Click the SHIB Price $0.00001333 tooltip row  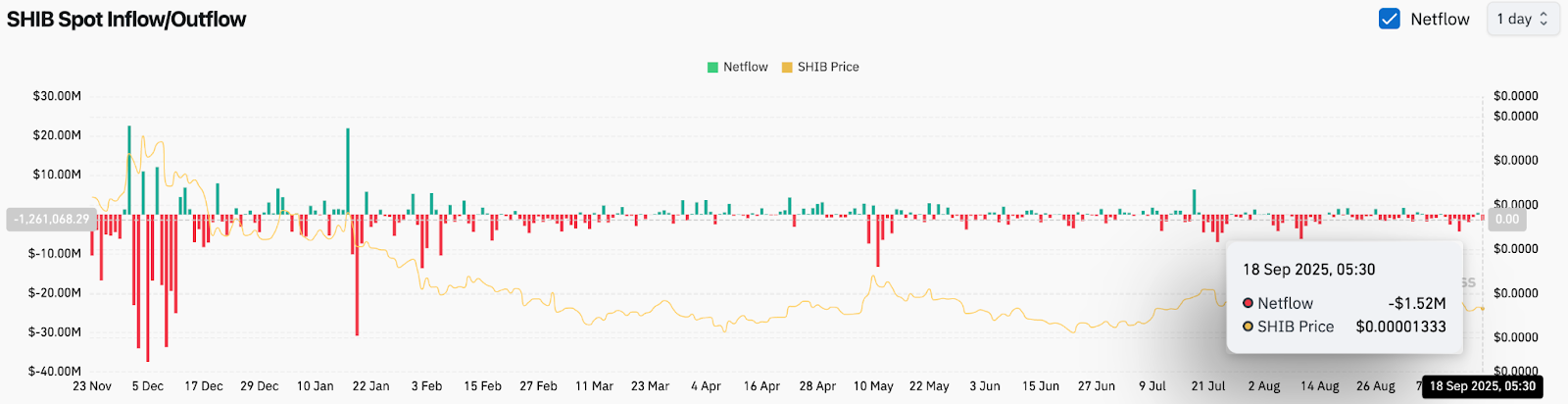[1344, 327]
